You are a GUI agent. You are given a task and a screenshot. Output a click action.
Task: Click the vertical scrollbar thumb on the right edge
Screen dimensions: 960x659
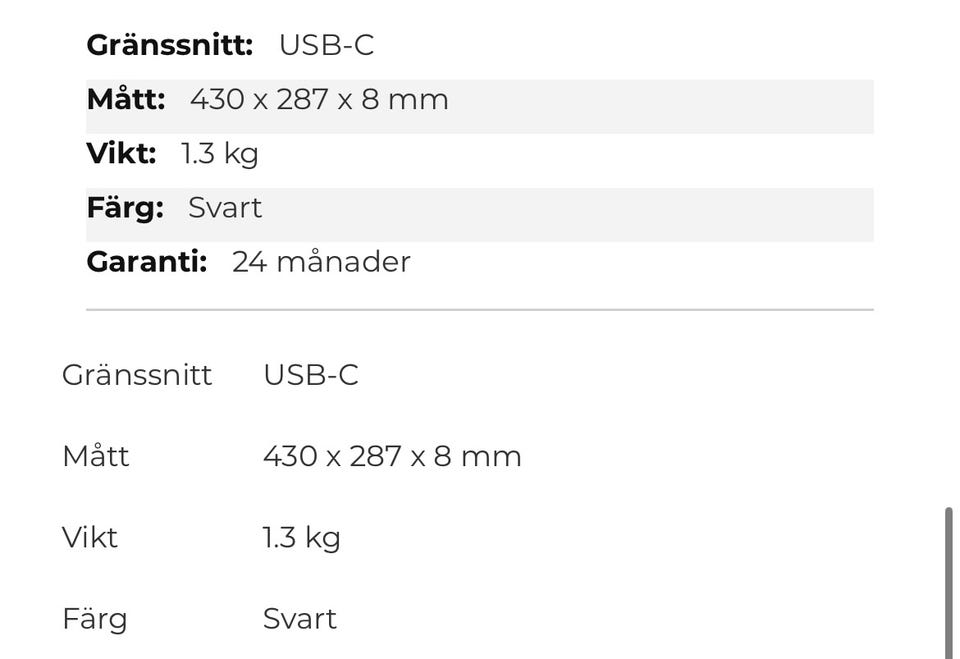(x=948, y=583)
